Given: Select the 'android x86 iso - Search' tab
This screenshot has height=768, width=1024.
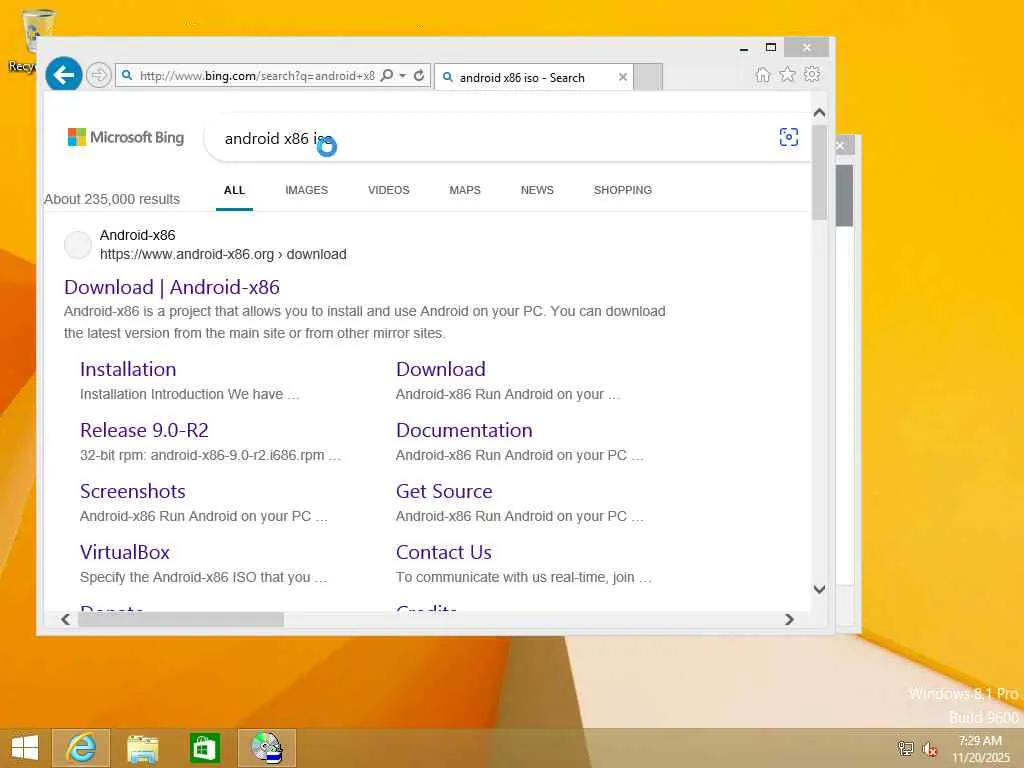Looking at the screenshot, I should (x=533, y=77).
